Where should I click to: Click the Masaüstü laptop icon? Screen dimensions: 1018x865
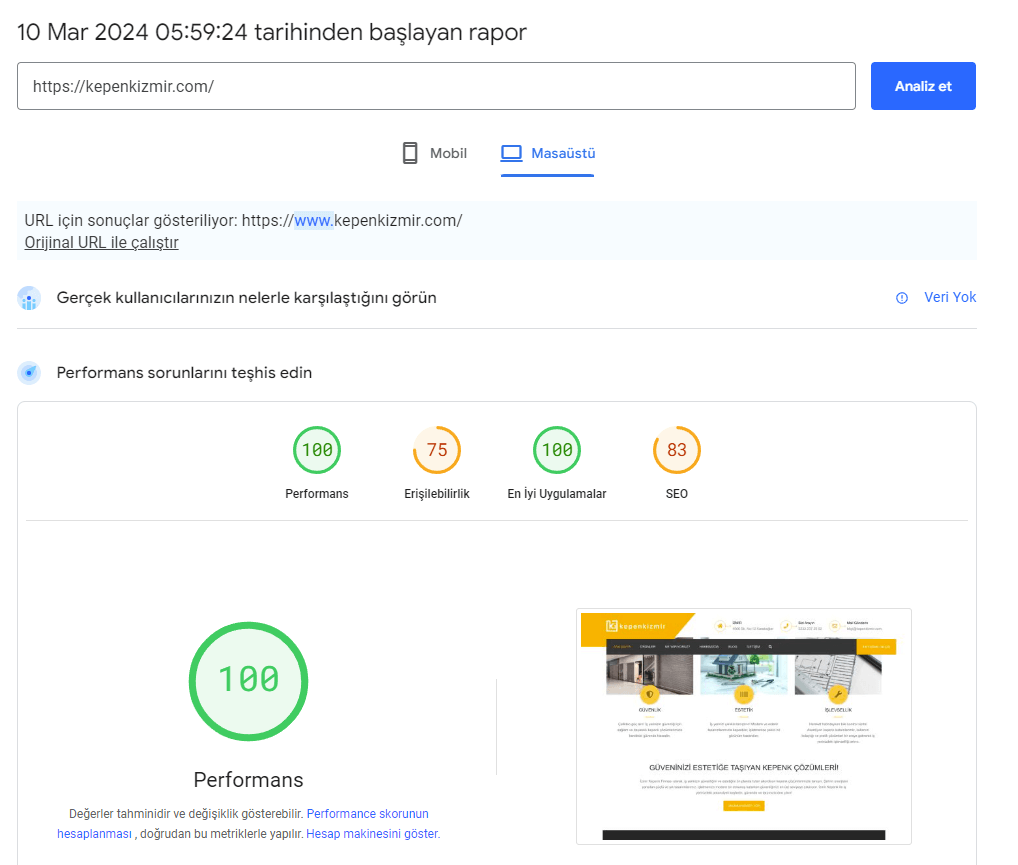512,153
